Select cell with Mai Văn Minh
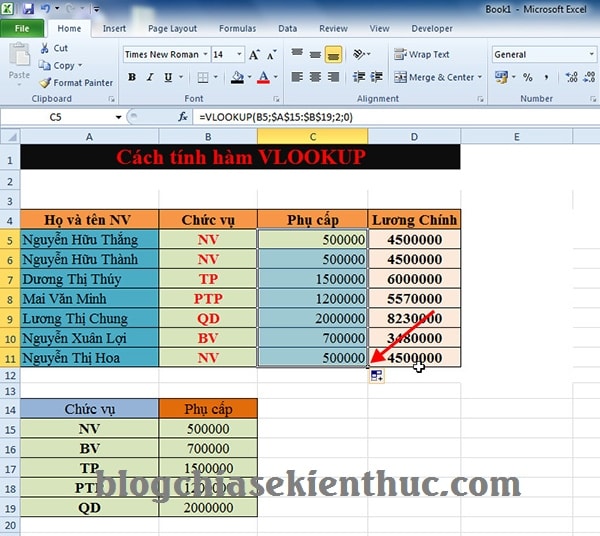Image resolution: width=600 pixels, height=536 pixels. click(90, 299)
